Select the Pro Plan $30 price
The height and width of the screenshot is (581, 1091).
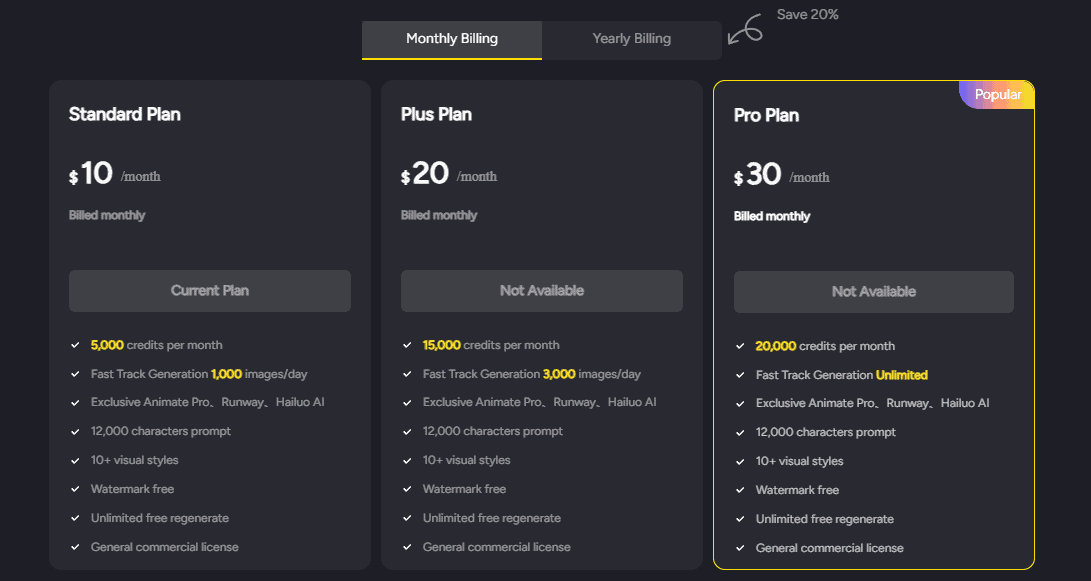pyautogui.click(x=758, y=174)
